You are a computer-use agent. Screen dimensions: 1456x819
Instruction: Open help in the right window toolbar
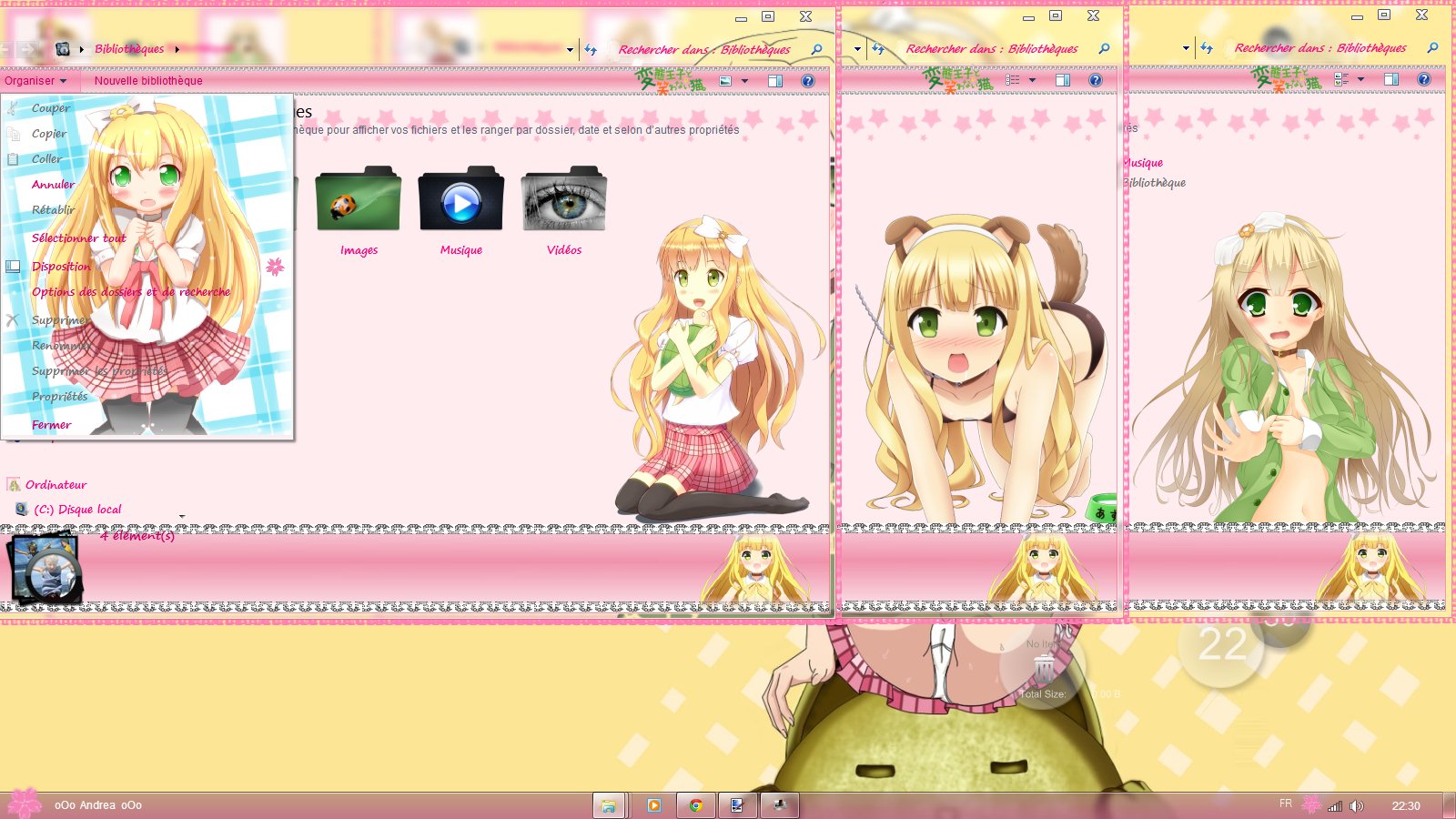[x=1424, y=79]
